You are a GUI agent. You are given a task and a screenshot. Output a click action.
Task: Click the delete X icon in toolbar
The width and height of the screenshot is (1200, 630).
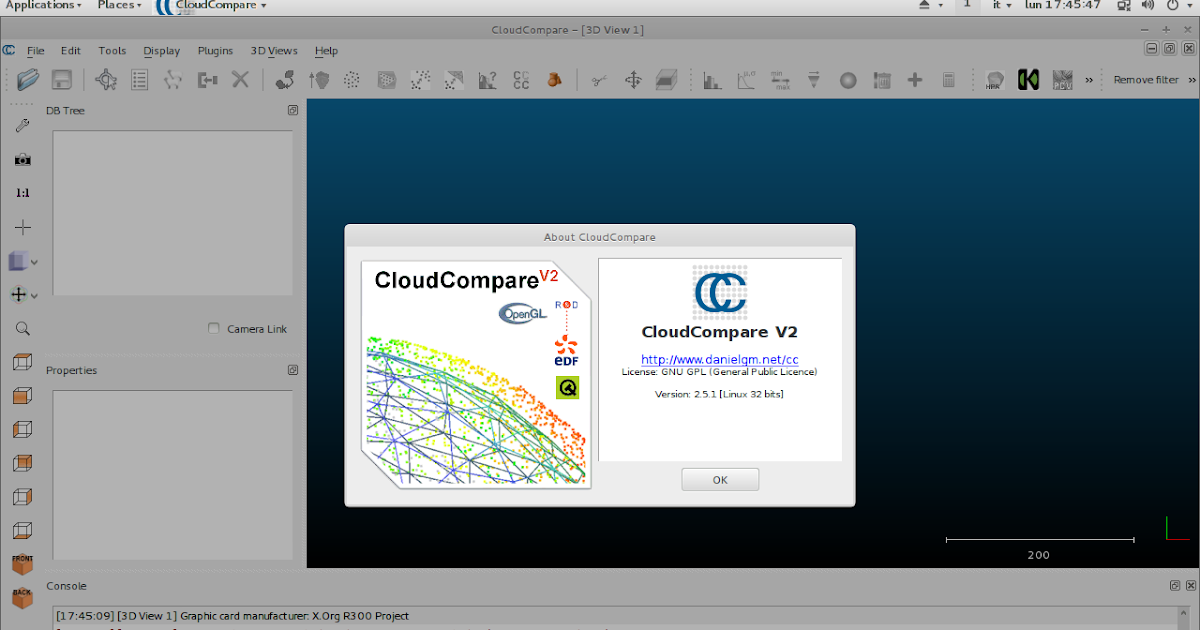(x=240, y=79)
